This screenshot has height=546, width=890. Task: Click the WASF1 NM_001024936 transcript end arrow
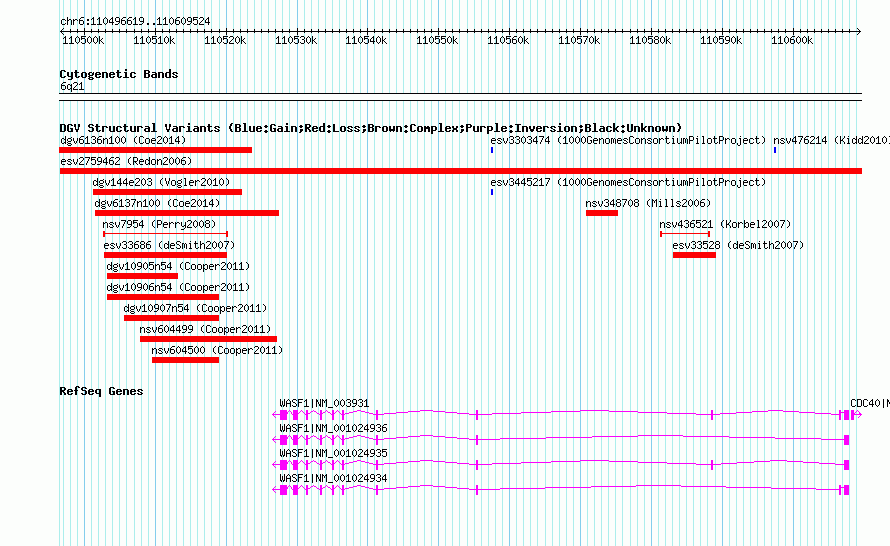[x=275, y=440]
